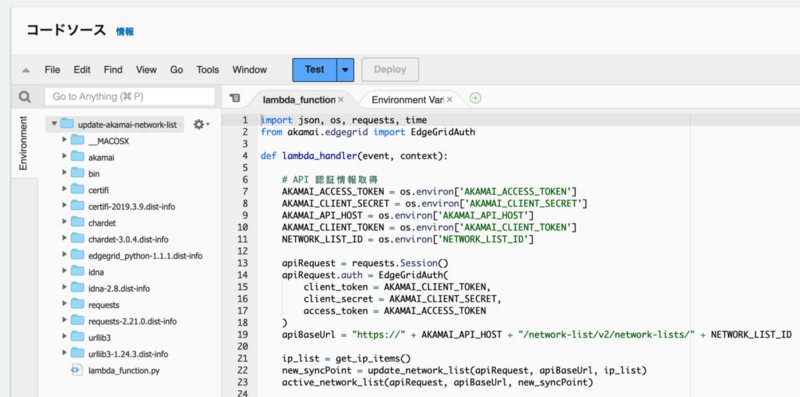Collapse the menu bar with up arrow

26,70
